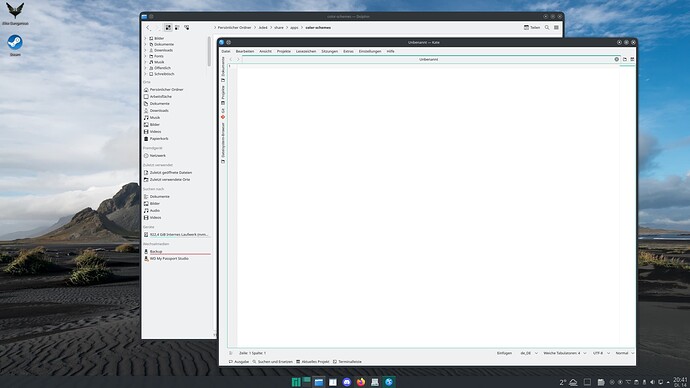Open the Bearbeiten menu in Kate
This screenshot has width=690, height=388.
pyautogui.click(x=245, y=51)
